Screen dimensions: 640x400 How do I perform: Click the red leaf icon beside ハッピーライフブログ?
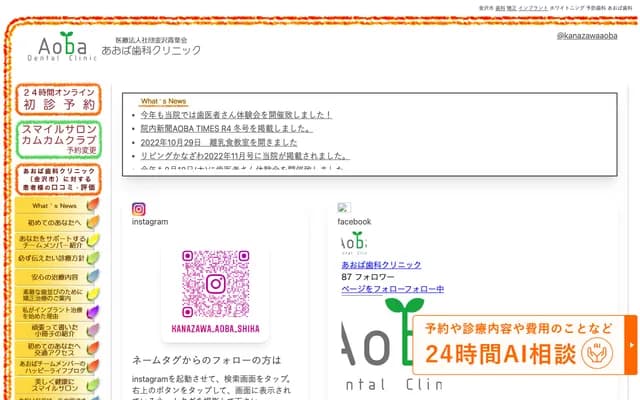[93, 366]
